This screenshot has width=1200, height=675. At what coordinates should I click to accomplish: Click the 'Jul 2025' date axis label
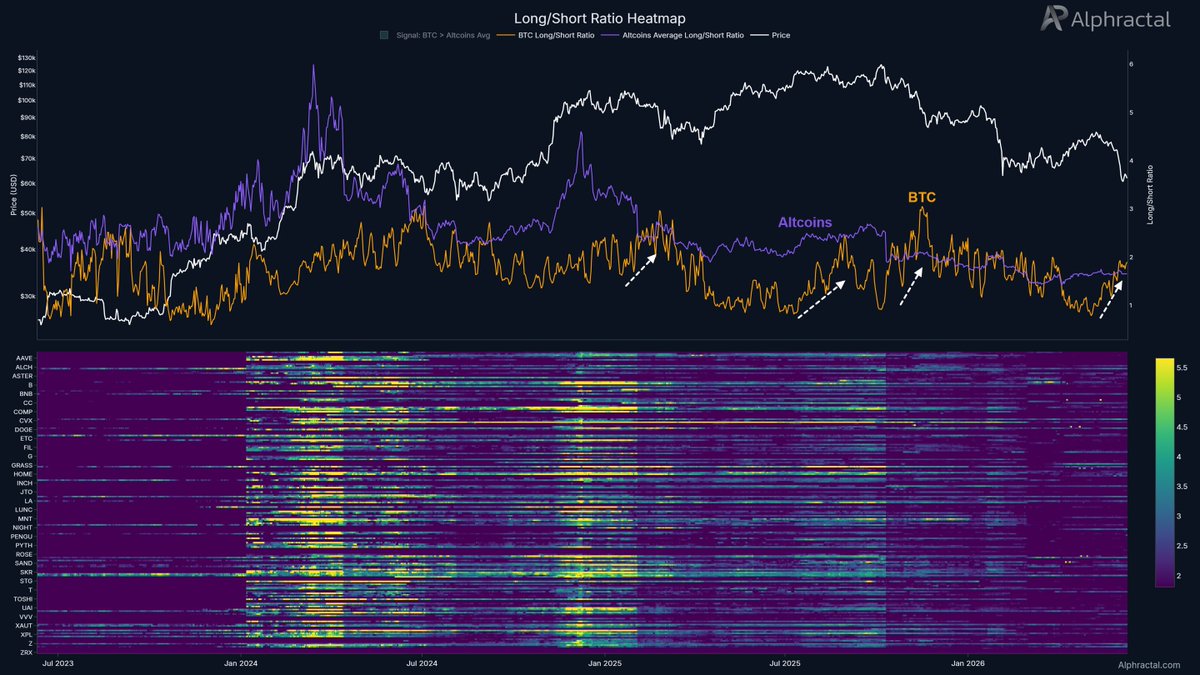(785, 662)
